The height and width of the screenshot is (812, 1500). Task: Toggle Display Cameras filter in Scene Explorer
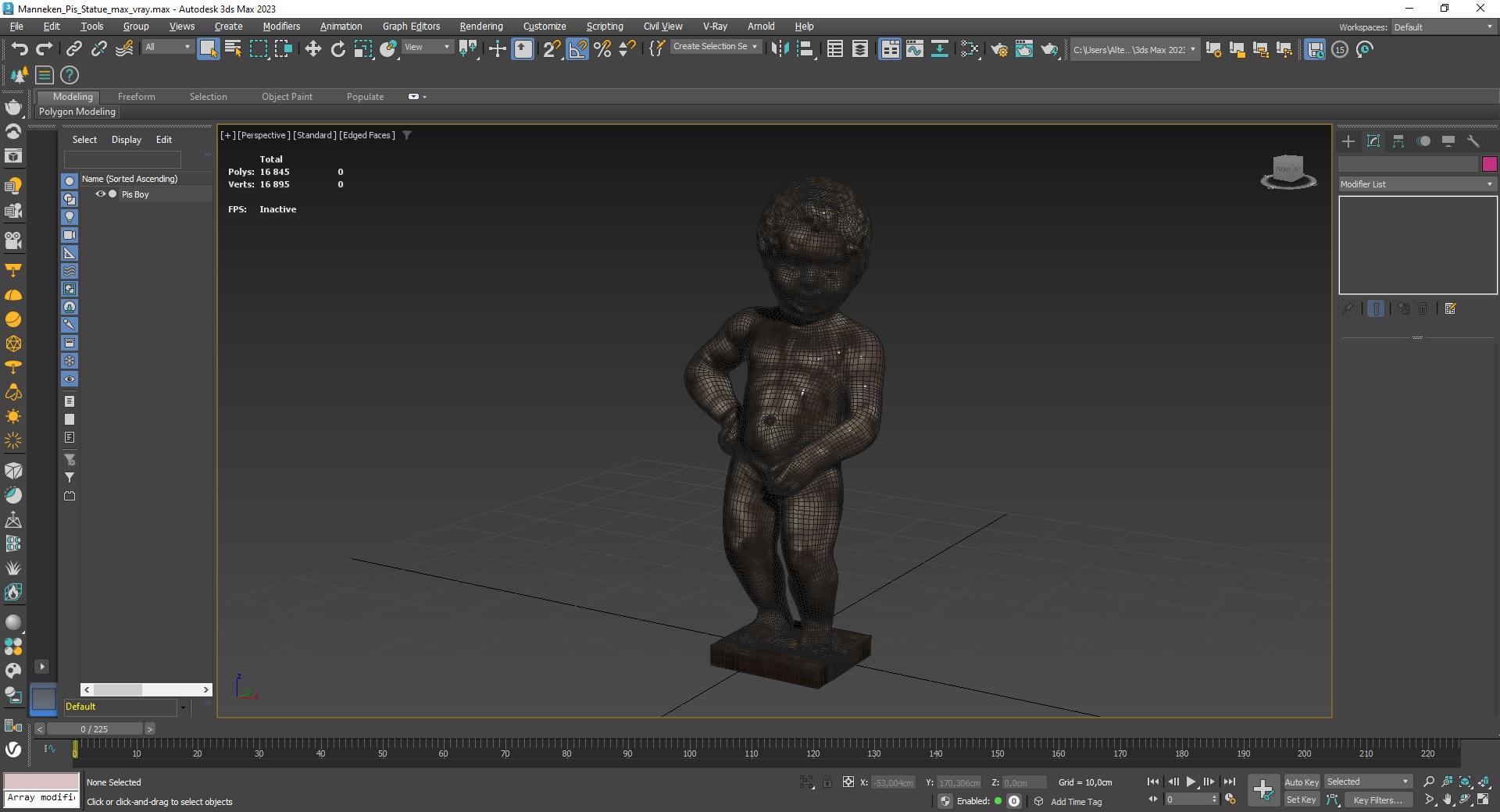coord(70,235)
